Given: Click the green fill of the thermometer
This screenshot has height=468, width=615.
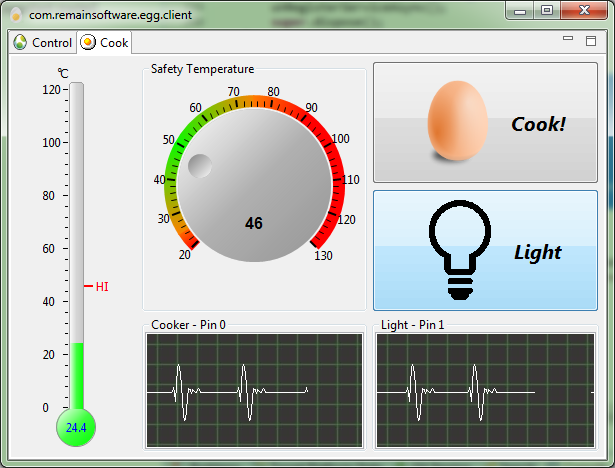Looking at the screenshot, I should click(x=76, y=375).
